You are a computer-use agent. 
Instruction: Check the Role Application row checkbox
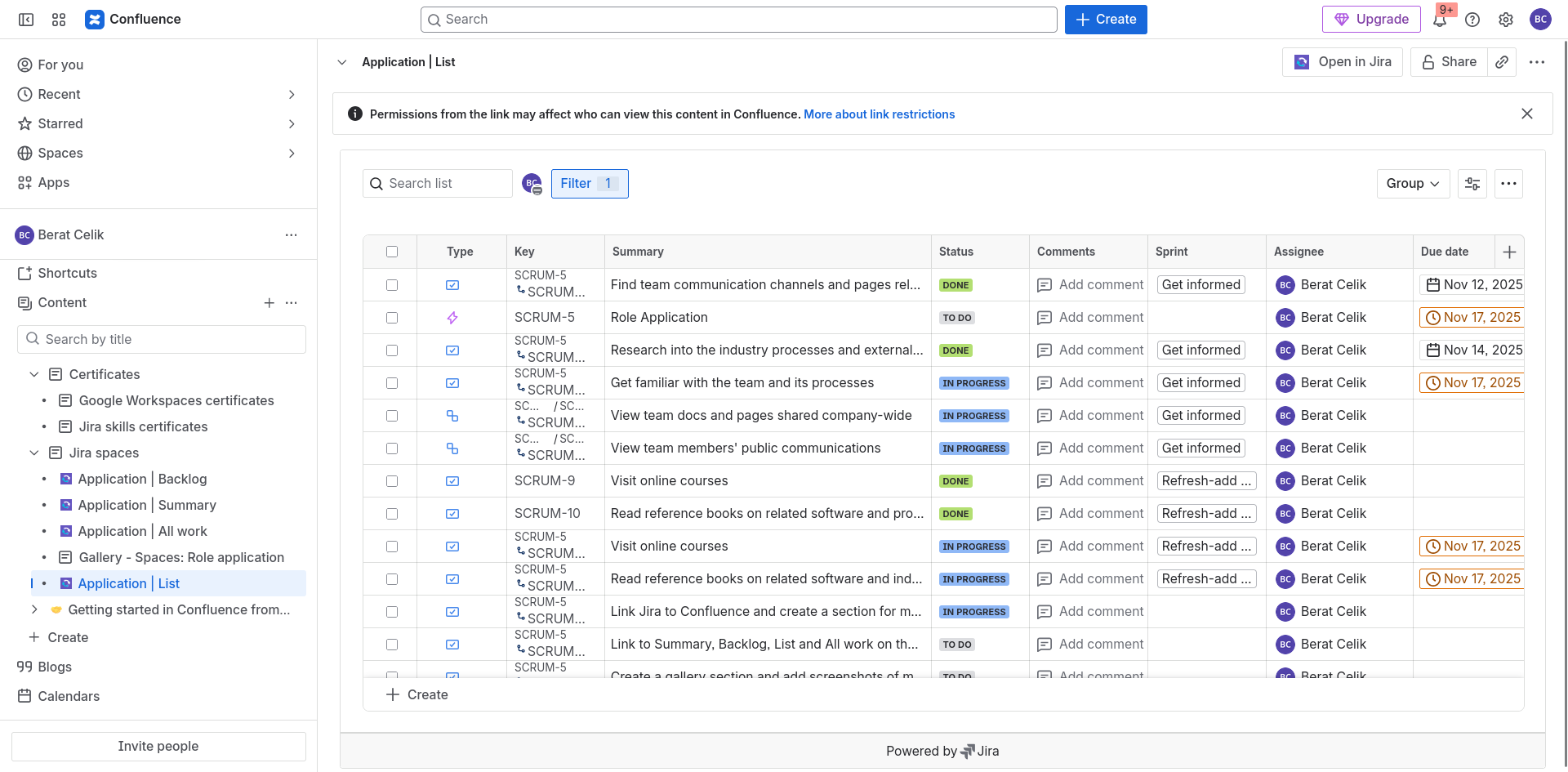pyautogui.click(x=392, y=318)
